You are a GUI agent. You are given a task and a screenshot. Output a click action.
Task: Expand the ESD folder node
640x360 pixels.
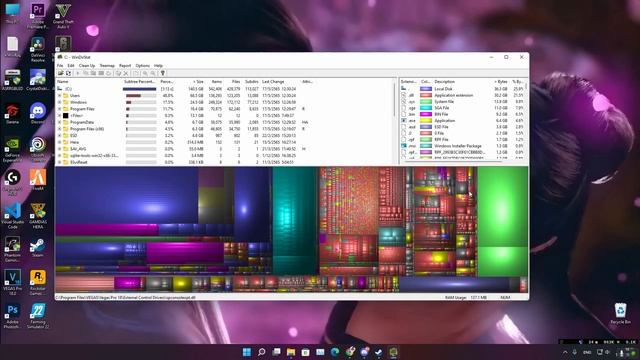pyautogui.click(x=60, y=136)
